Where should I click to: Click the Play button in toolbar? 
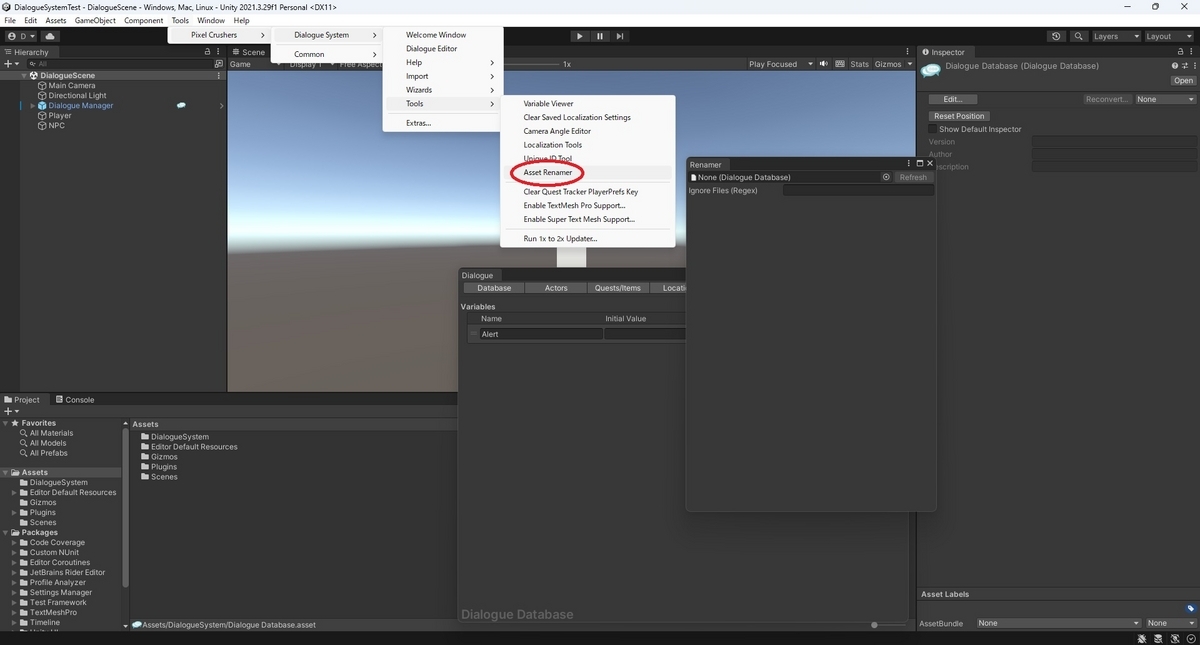pyautogui.click(x=579, y=36)
